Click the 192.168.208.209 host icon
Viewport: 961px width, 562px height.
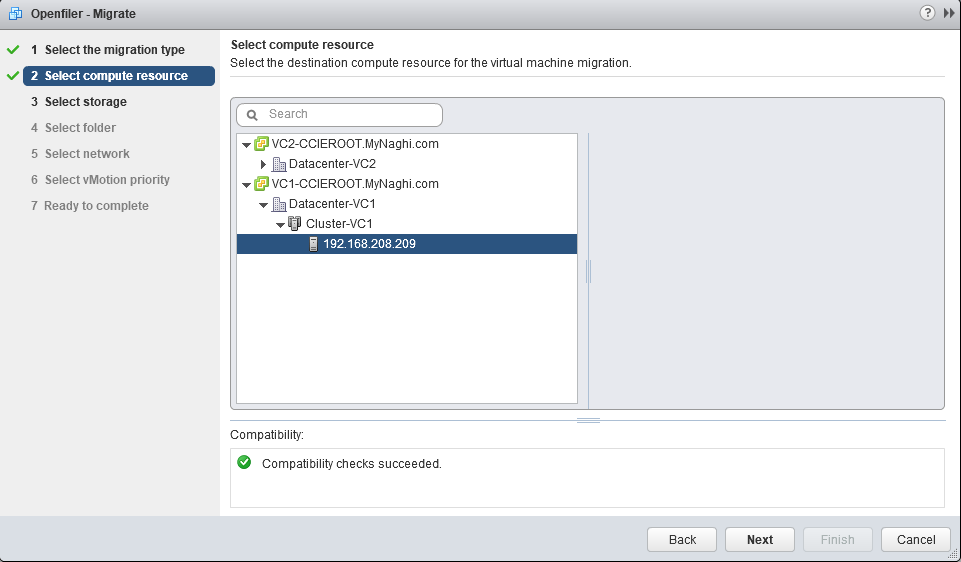click(313, 244)
